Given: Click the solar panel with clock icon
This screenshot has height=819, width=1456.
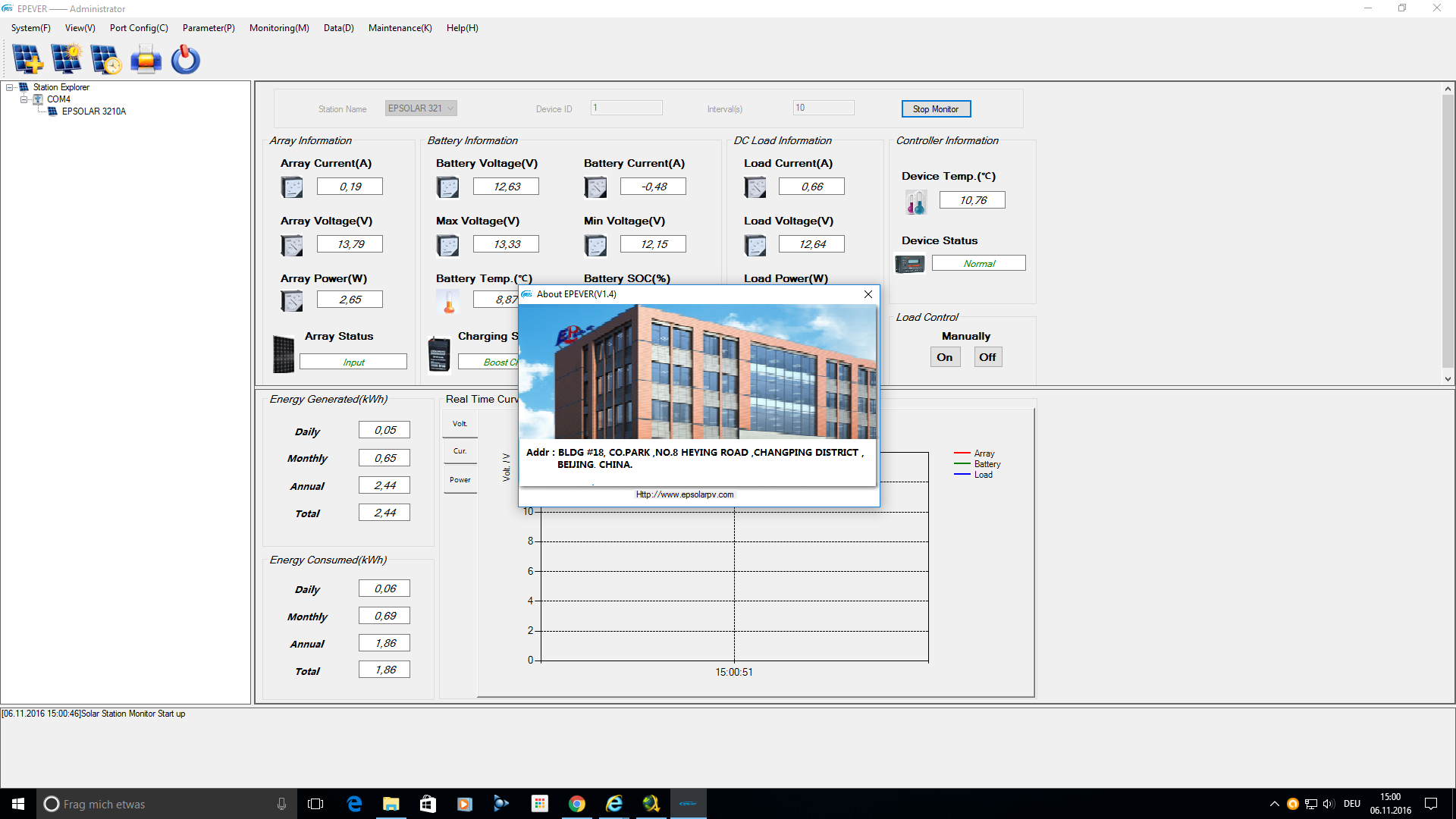Looking at the screenshot, I should point(106,59).
